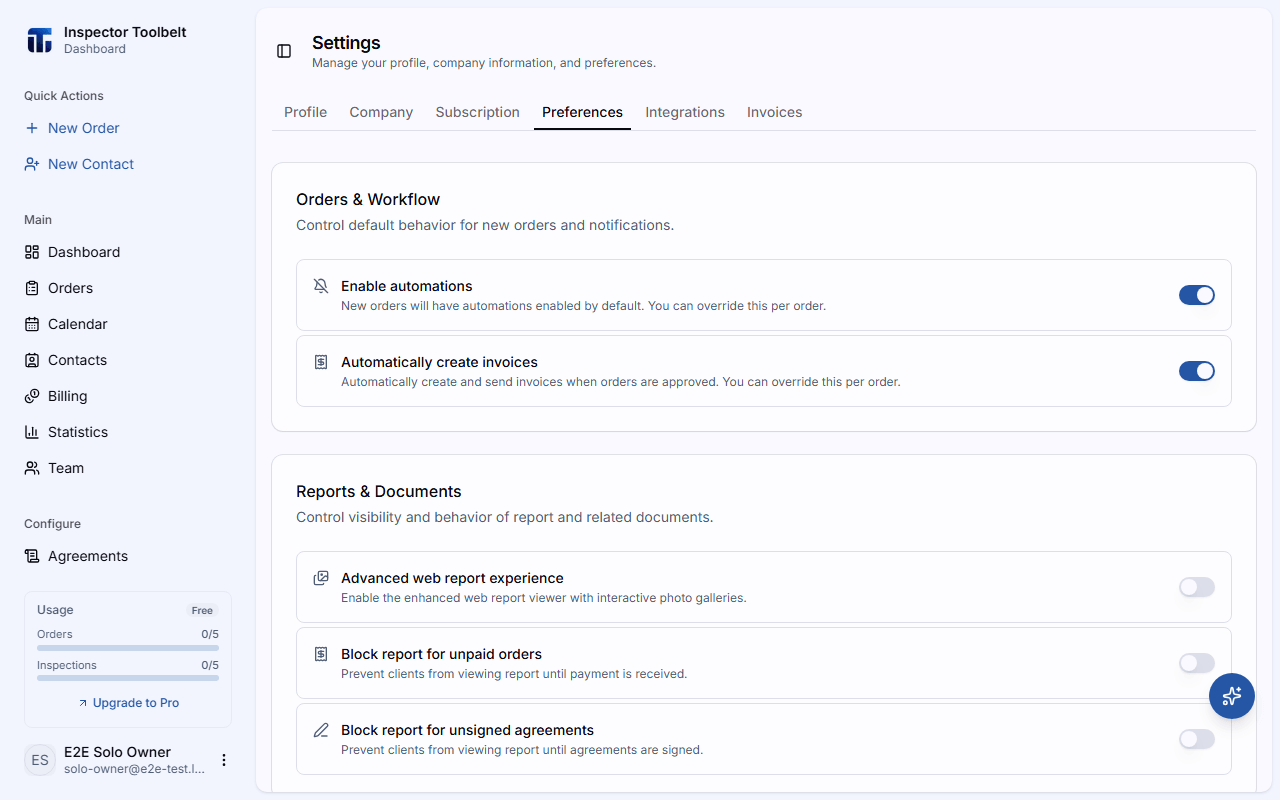Click the plus icon beside New Order
Viewport: 1280px width, 800px height.
pos(32,128)
